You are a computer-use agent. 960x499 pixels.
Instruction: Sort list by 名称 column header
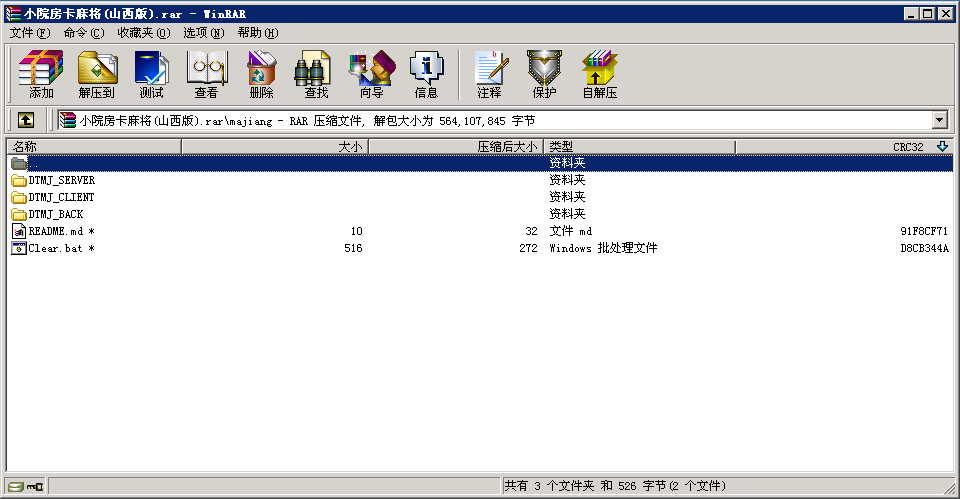(x=94, y=147)
